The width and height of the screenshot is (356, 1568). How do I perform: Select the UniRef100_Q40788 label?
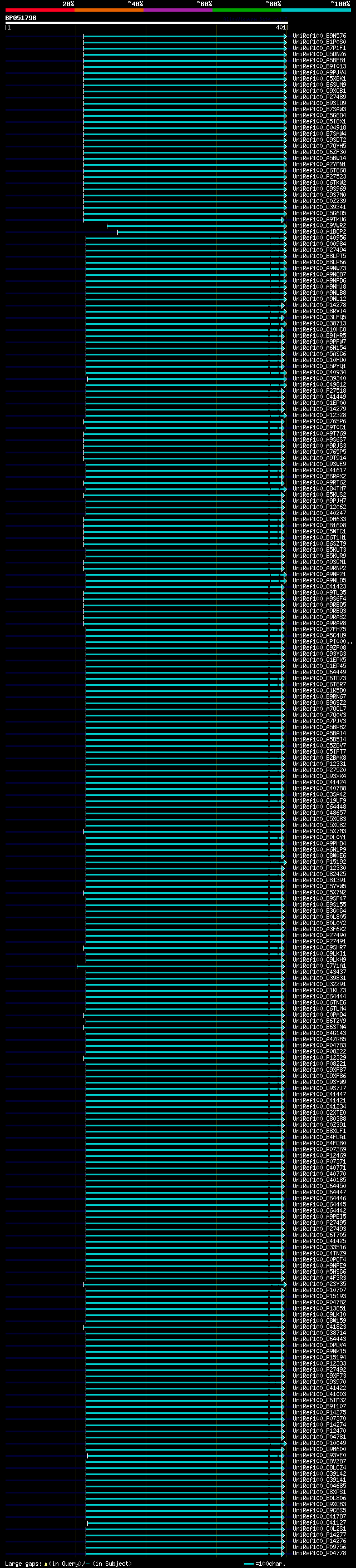click(319, 788)
